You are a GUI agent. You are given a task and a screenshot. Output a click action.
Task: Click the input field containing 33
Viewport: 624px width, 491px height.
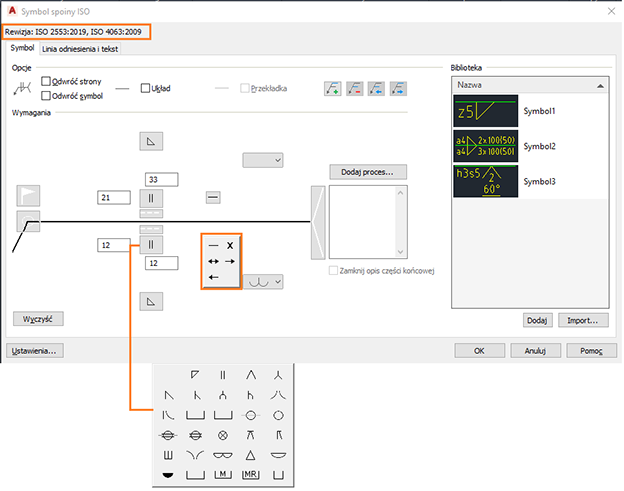[x=162, y=179]
